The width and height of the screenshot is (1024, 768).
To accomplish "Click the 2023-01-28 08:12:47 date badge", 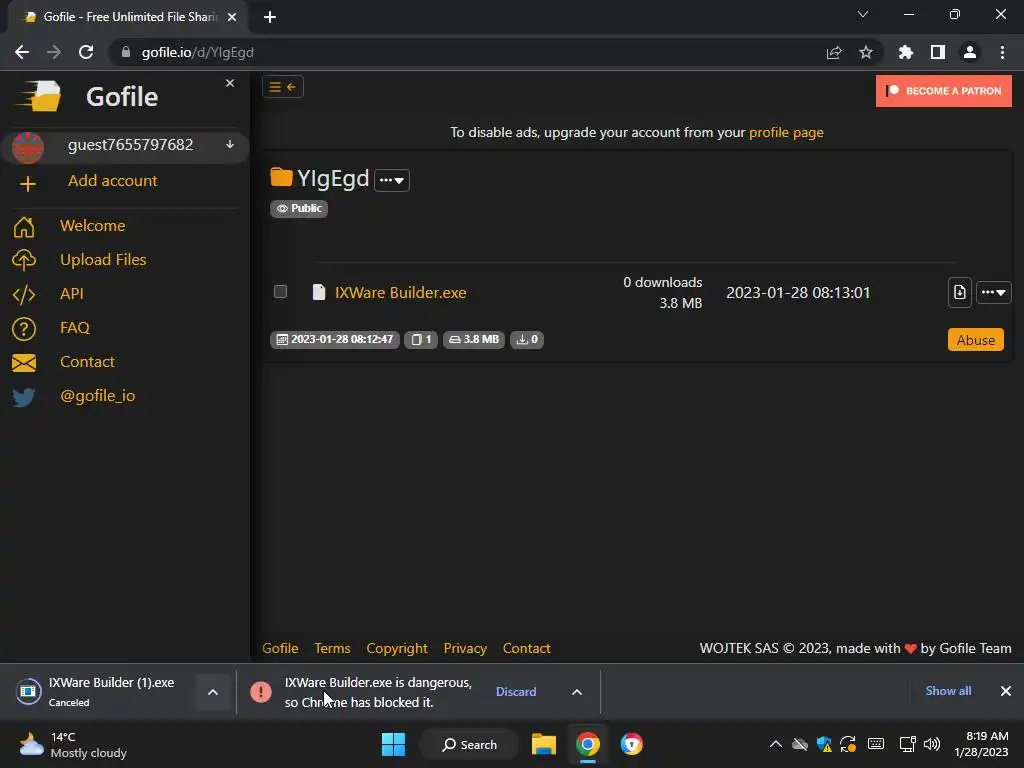I will [334, 340].
